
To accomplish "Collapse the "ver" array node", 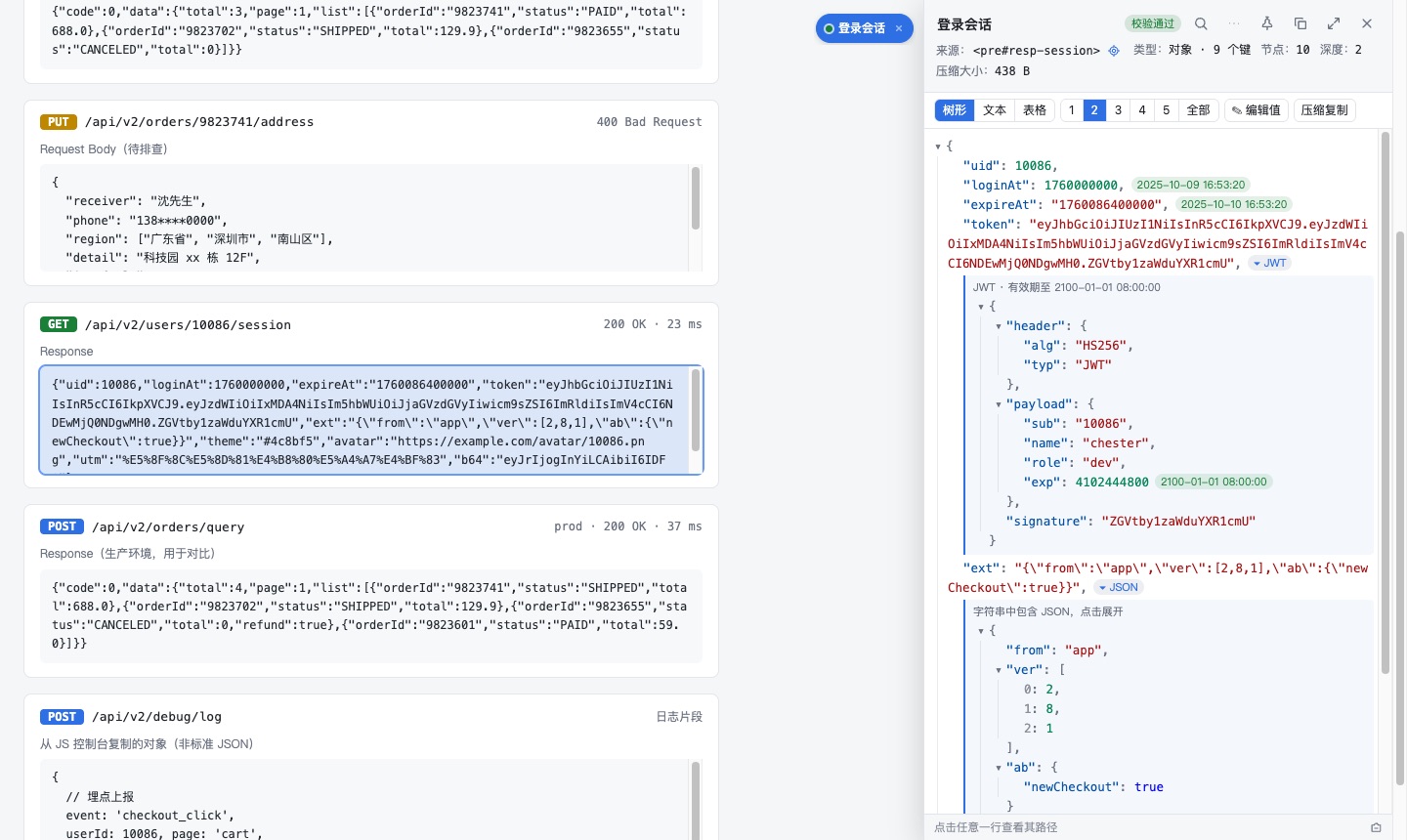I will (999, 670).
